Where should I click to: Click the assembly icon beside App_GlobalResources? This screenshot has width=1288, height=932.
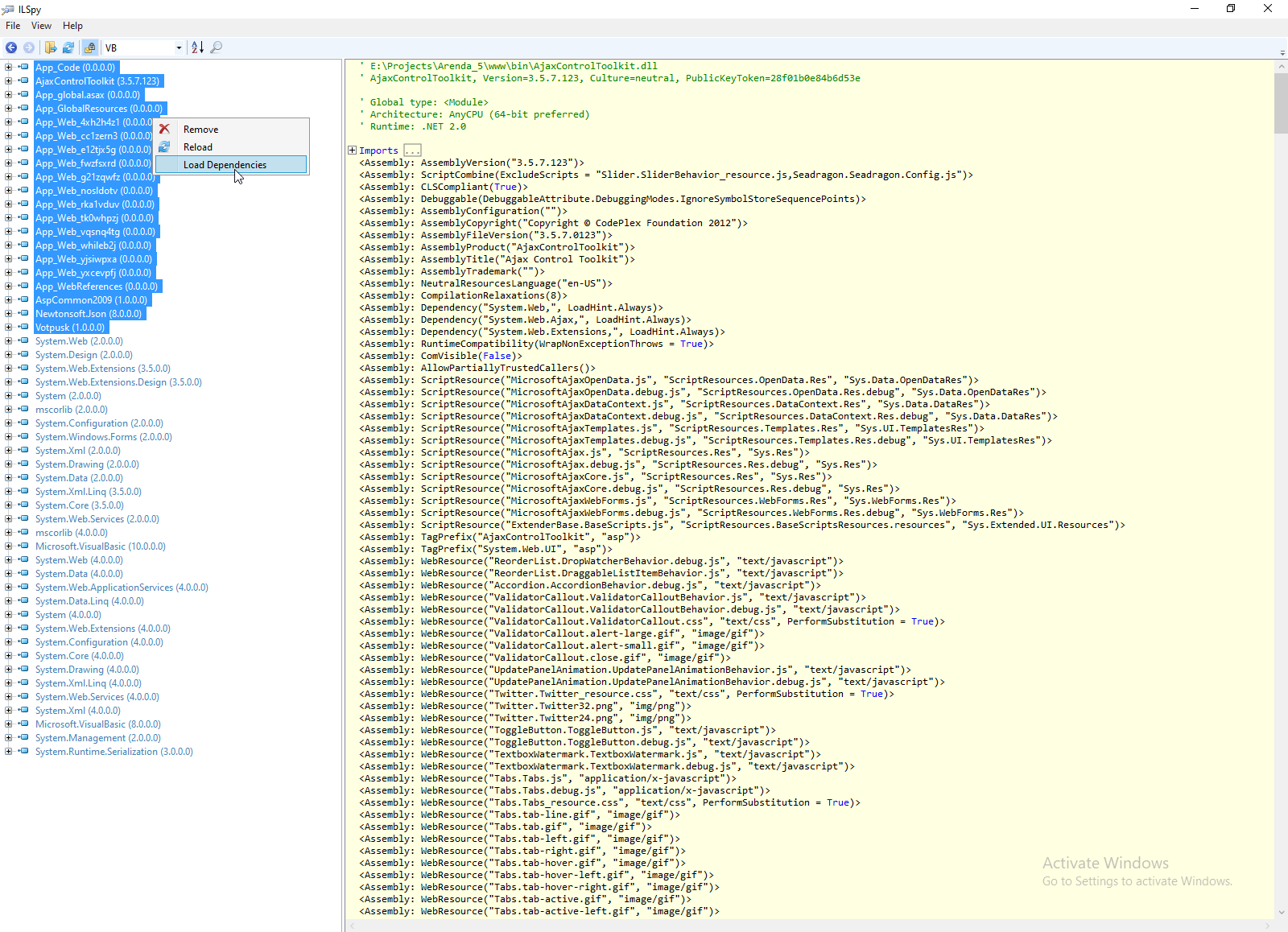(x=23, y=109)
